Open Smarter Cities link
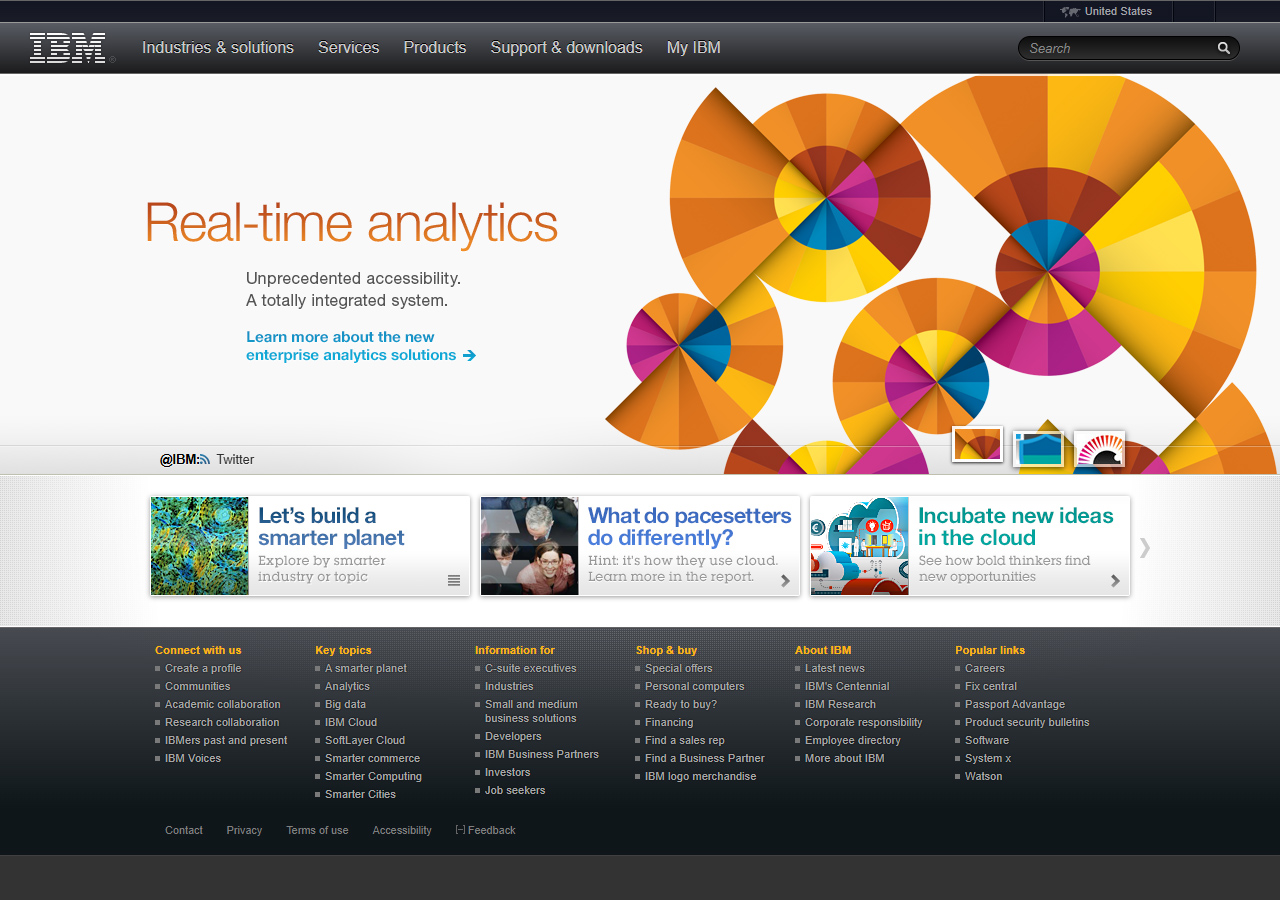The image size is (1280, 900). click(x=360, y=794)
